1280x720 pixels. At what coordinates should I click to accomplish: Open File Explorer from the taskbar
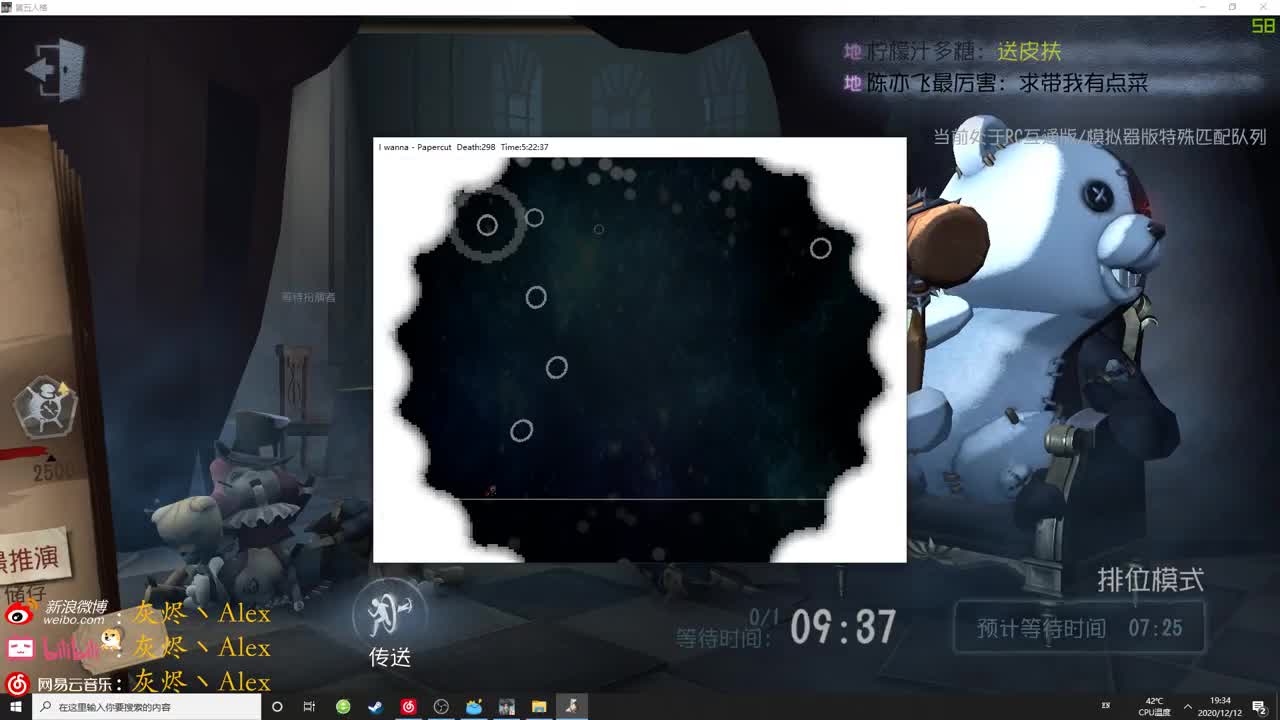(537, 706)
